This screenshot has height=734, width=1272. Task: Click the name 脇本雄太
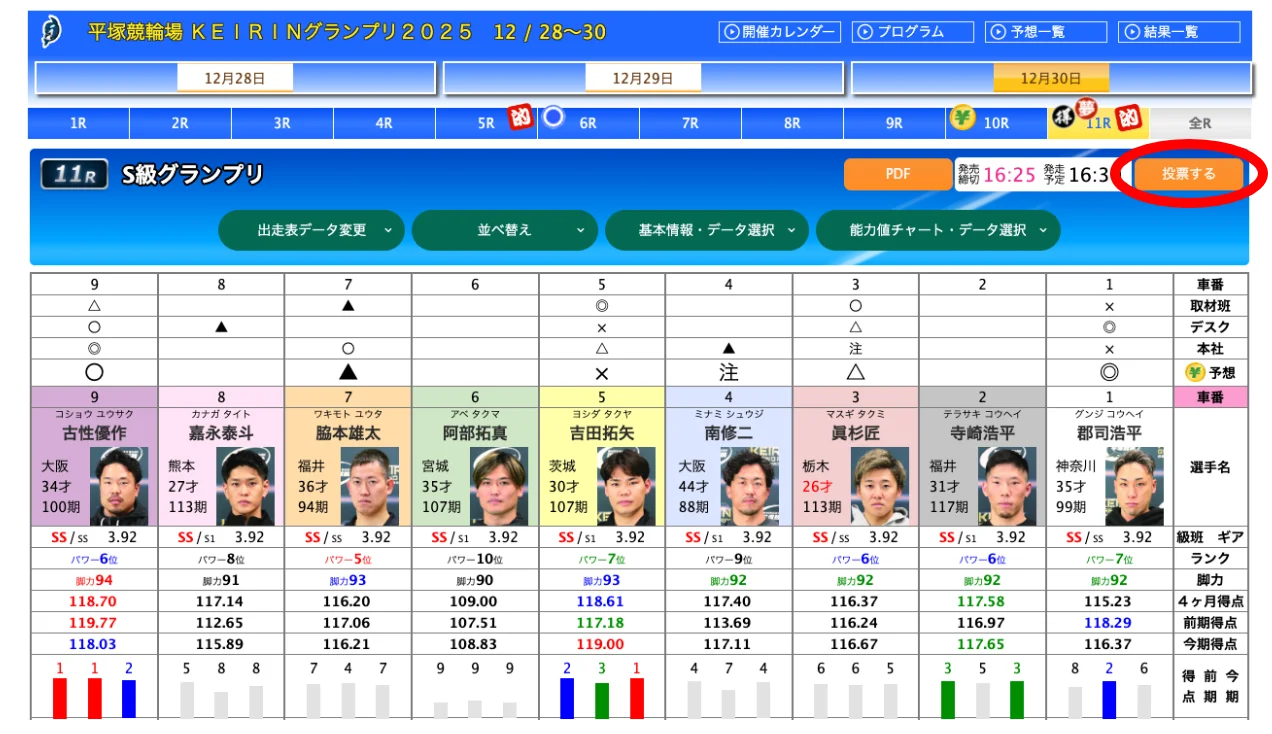click(x=348, y=434)
